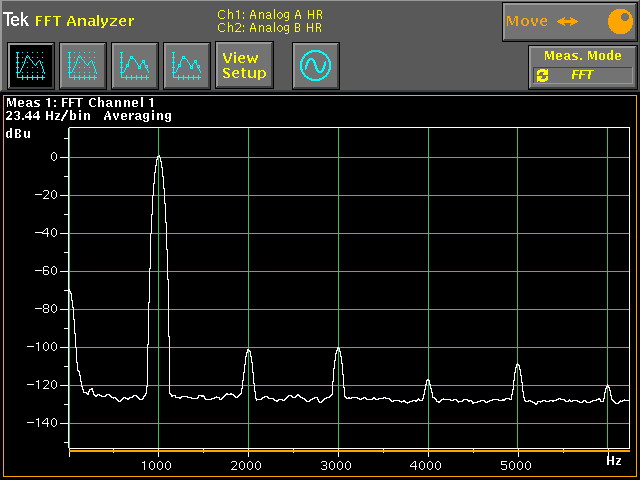The image size is (640, 480).
Task: Open the View Setup button
Action: pyautogui.click(x=243, y=66)
